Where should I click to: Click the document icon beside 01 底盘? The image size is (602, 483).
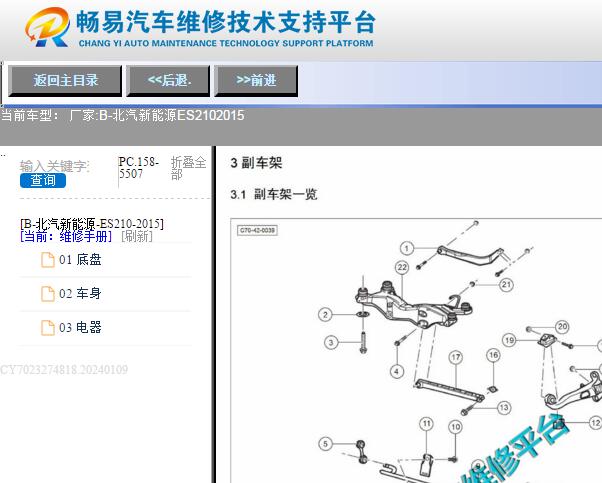pyautogui.click(x=48, y=260)
